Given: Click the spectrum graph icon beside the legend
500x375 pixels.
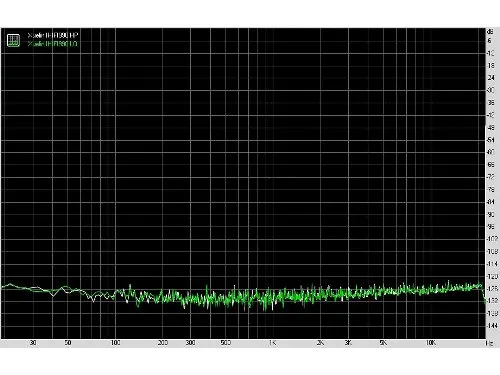Looking at the screenshot, I should (x=13, y=40).
